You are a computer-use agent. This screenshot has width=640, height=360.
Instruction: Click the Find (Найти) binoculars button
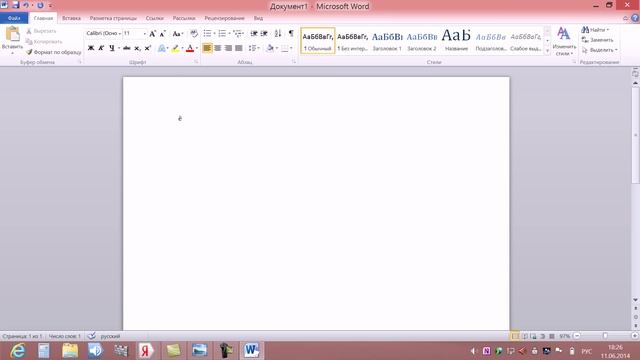[x=595, y=30]
